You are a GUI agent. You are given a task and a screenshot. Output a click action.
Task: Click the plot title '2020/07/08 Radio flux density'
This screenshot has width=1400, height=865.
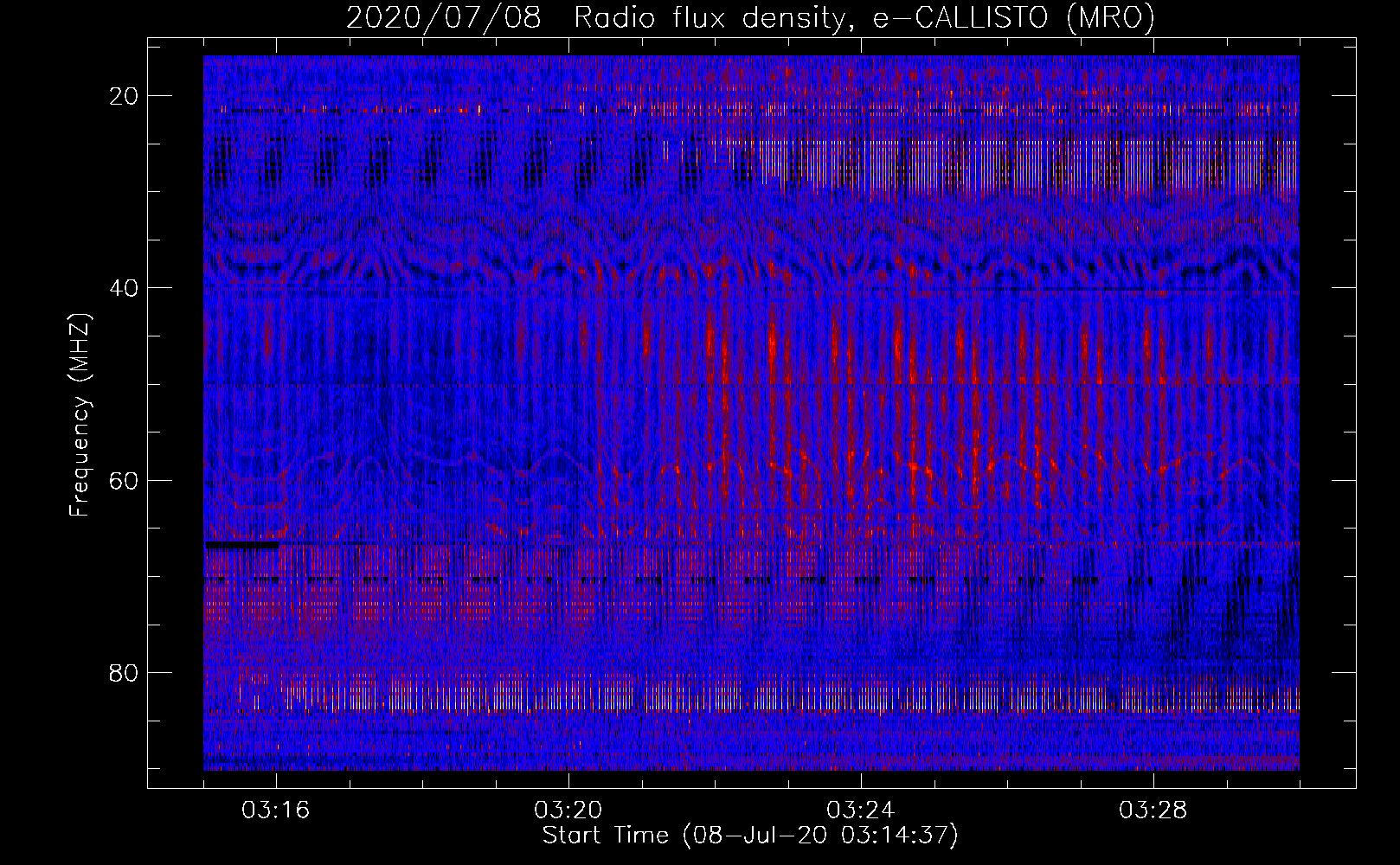click(x=595, y=18)
